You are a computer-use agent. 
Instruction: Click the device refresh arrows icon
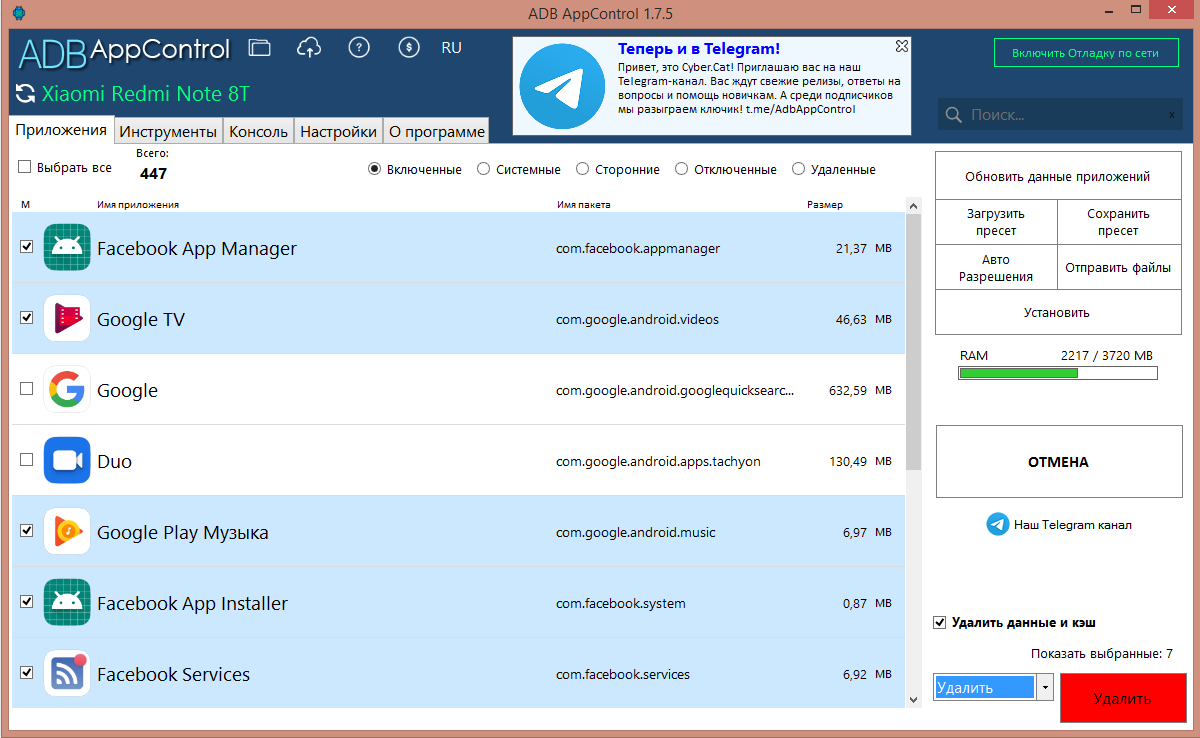click(25, 95)
